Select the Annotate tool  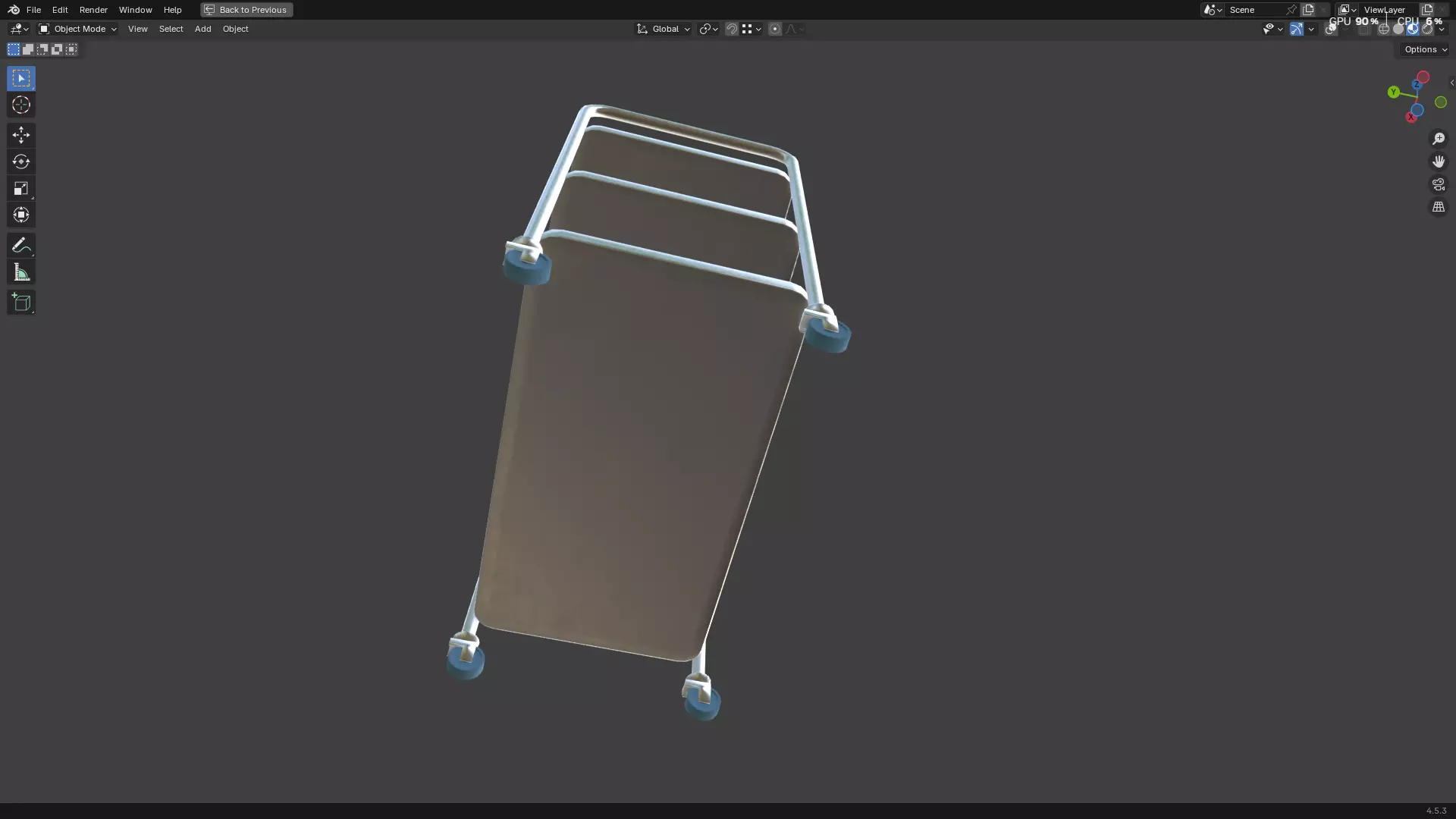tap(21, 245)
